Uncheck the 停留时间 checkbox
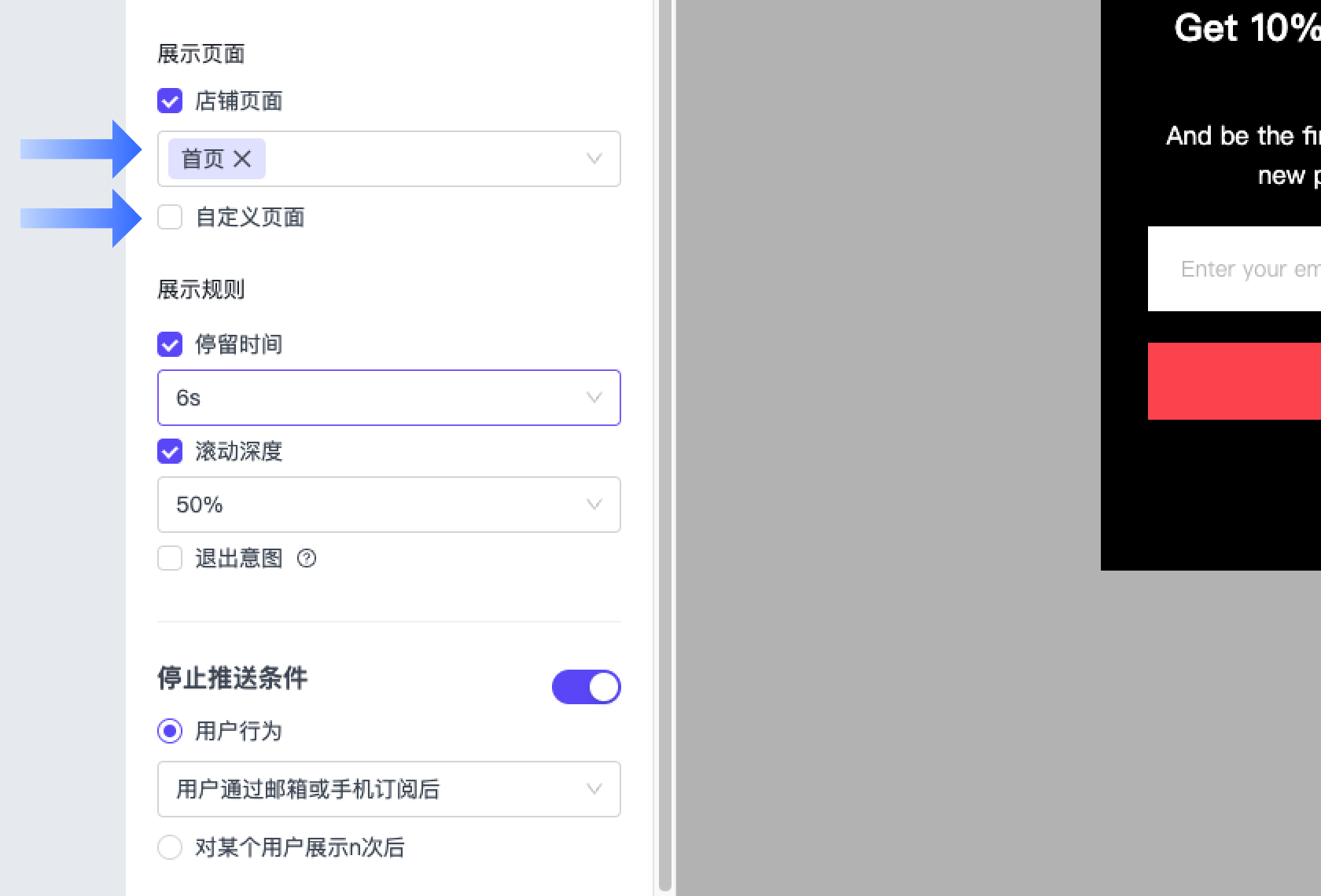 pos(170,344)
